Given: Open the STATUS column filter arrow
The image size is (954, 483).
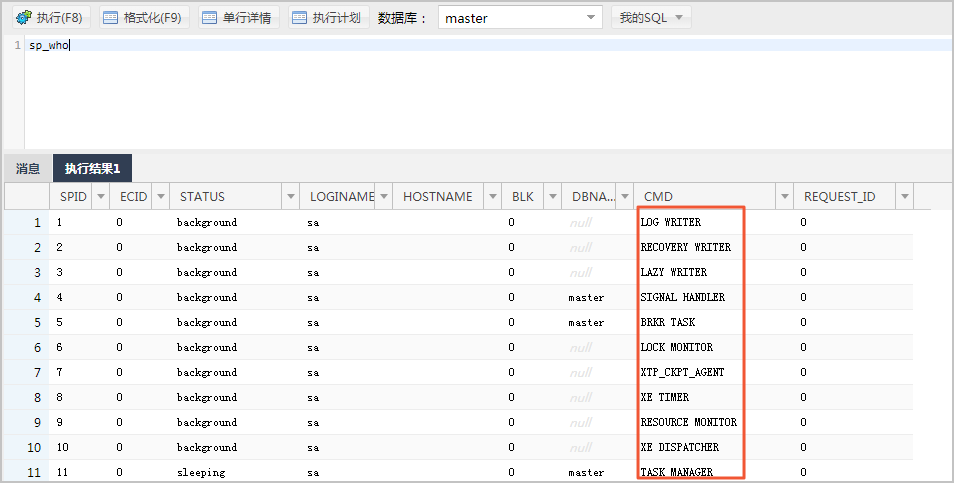Looking at the screenshot, I should pos(291,196).
